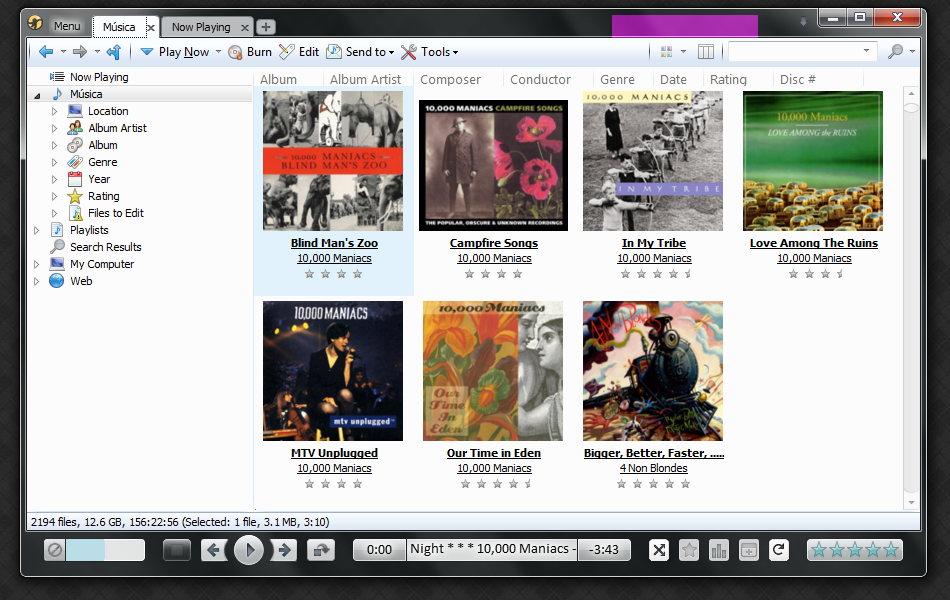This screenshot has width=950, height=600.
Task: Click the search magnifier icon
Action: (895, 52)
